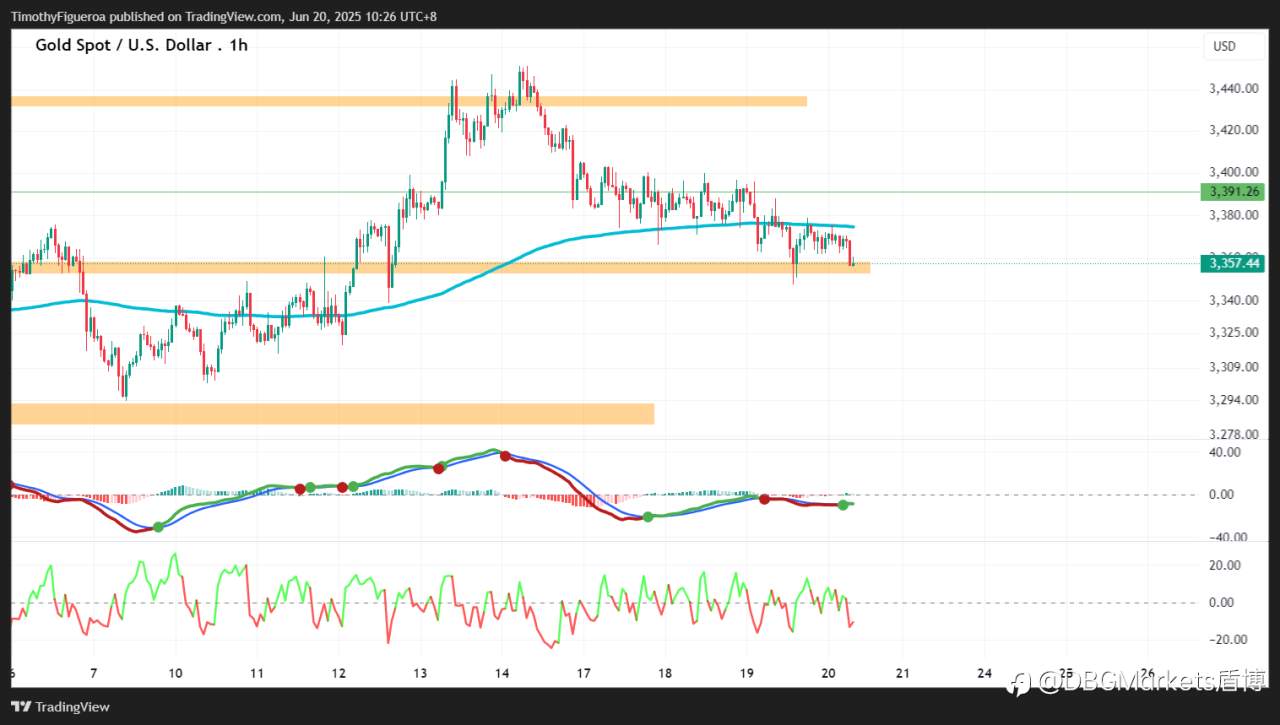The height and width of the screenshot is (725, 1280).
Task: Click the 3,440.00 price axis label
Action: pyautogui.click(x=1232, y=89)
